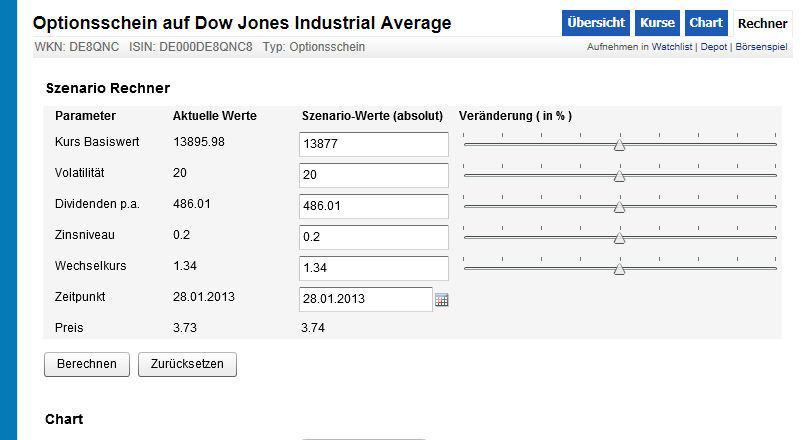808x440 pixels.
Task: Select the Chart tab
Action: [706, 23]
